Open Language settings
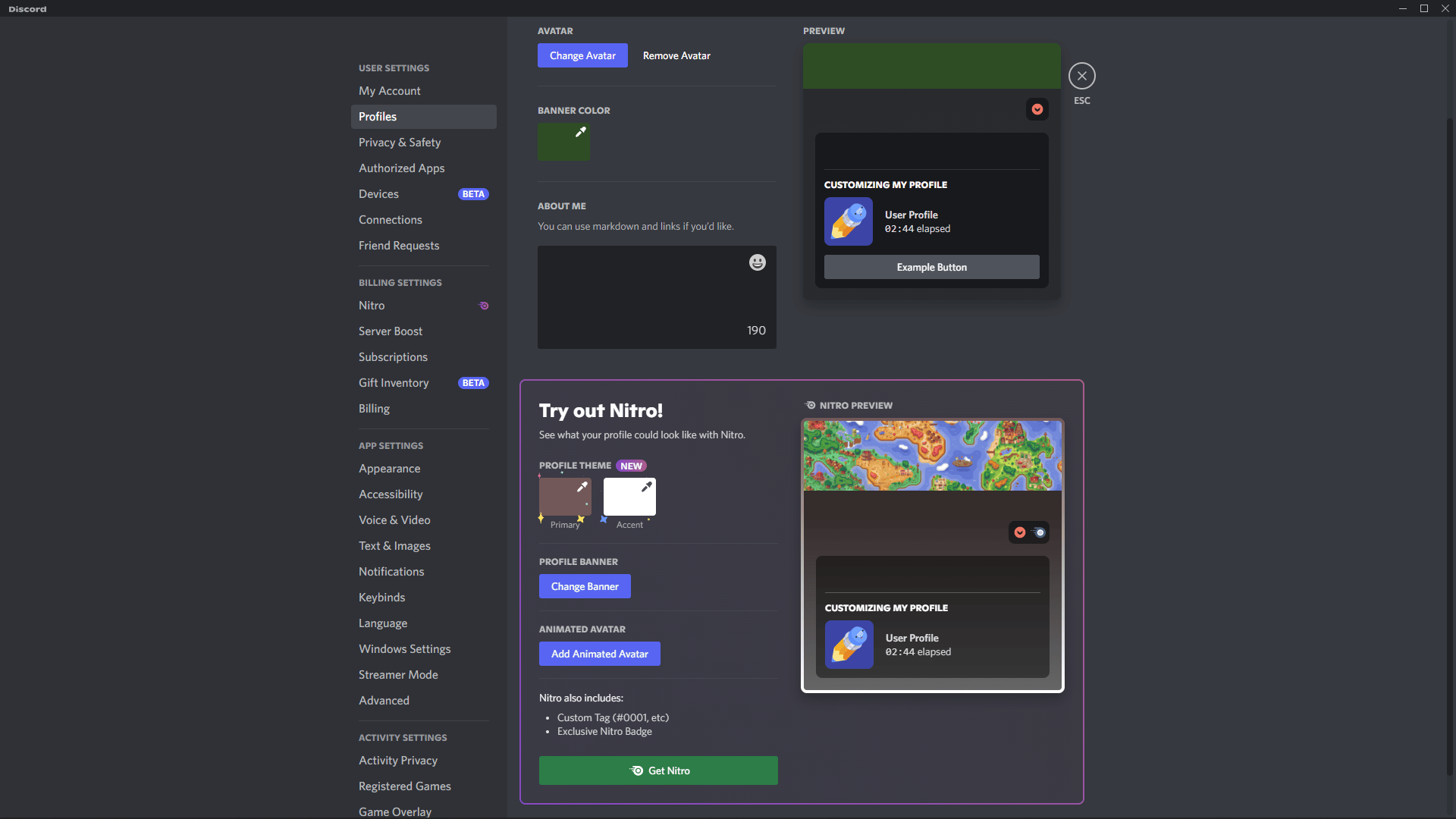 point(423,623)
